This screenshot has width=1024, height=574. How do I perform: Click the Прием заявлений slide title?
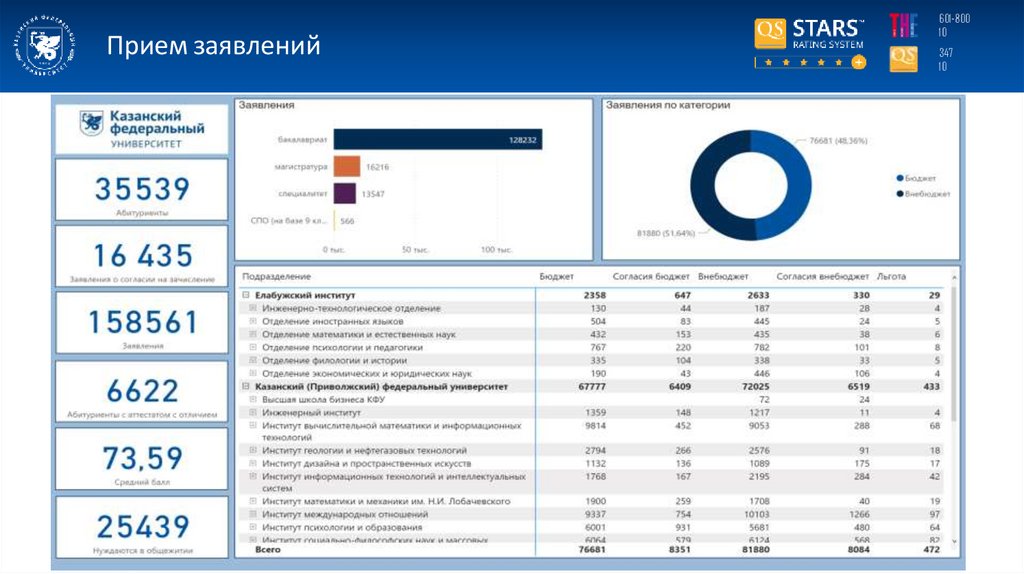click(x=214, y=46)
